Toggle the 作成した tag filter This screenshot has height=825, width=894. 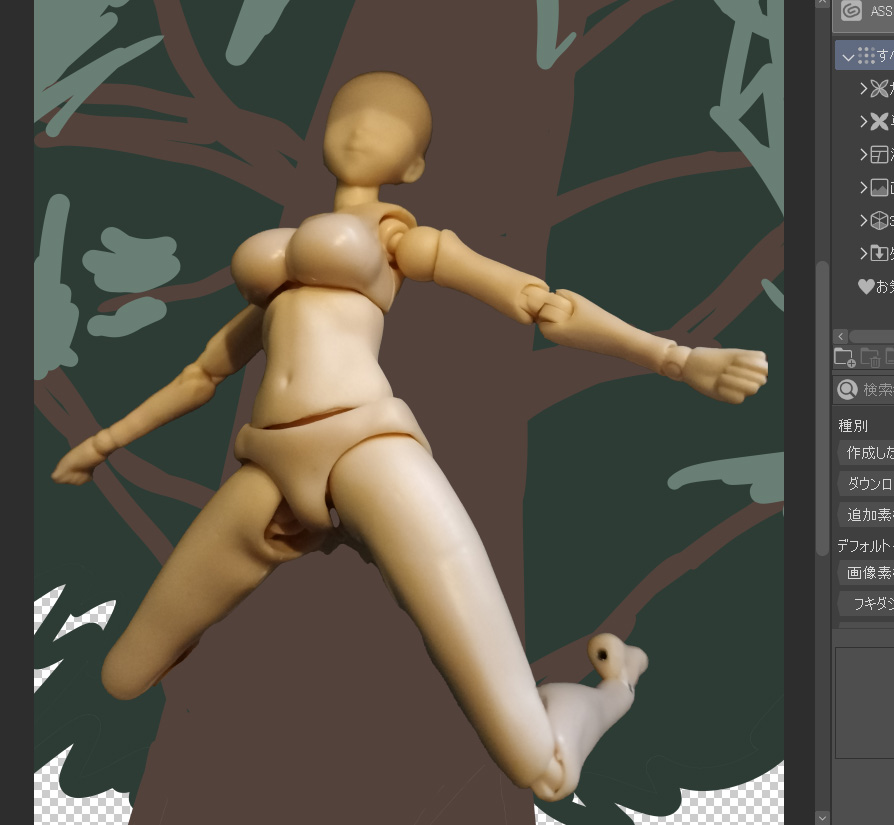pos(868,452)
